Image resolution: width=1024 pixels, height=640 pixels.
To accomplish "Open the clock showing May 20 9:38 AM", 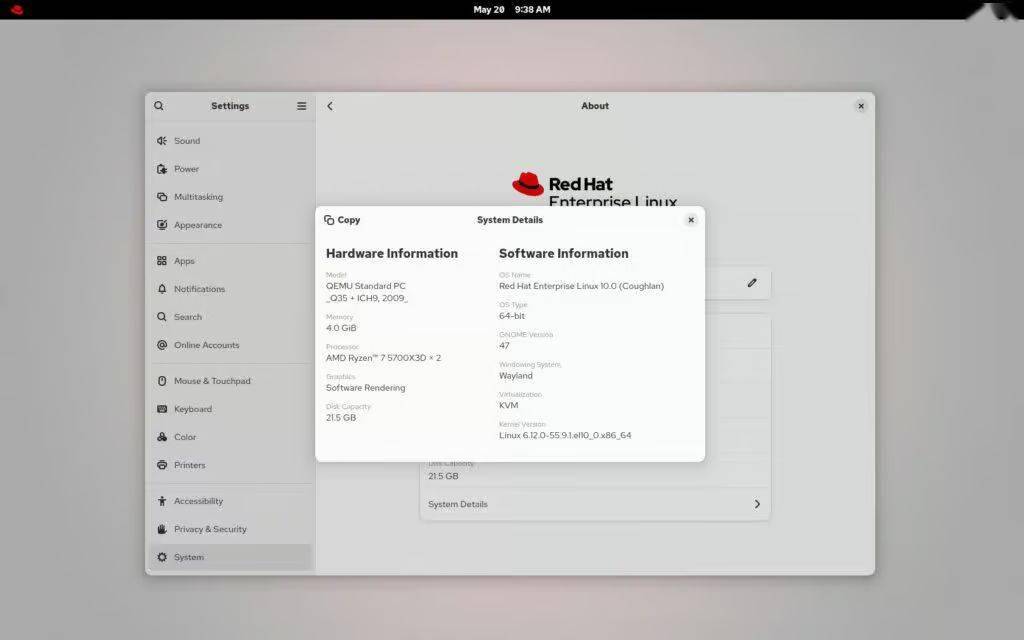I will coord(511,9).
